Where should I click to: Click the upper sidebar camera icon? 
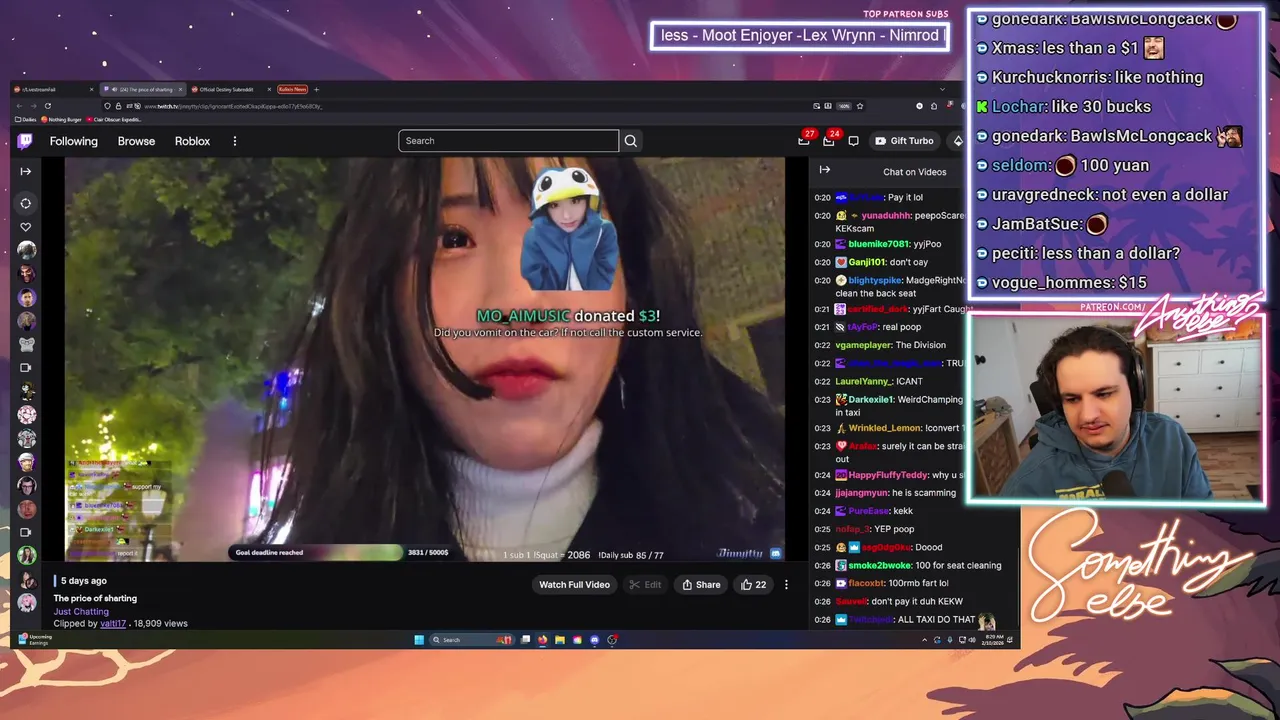coord(26,368)
